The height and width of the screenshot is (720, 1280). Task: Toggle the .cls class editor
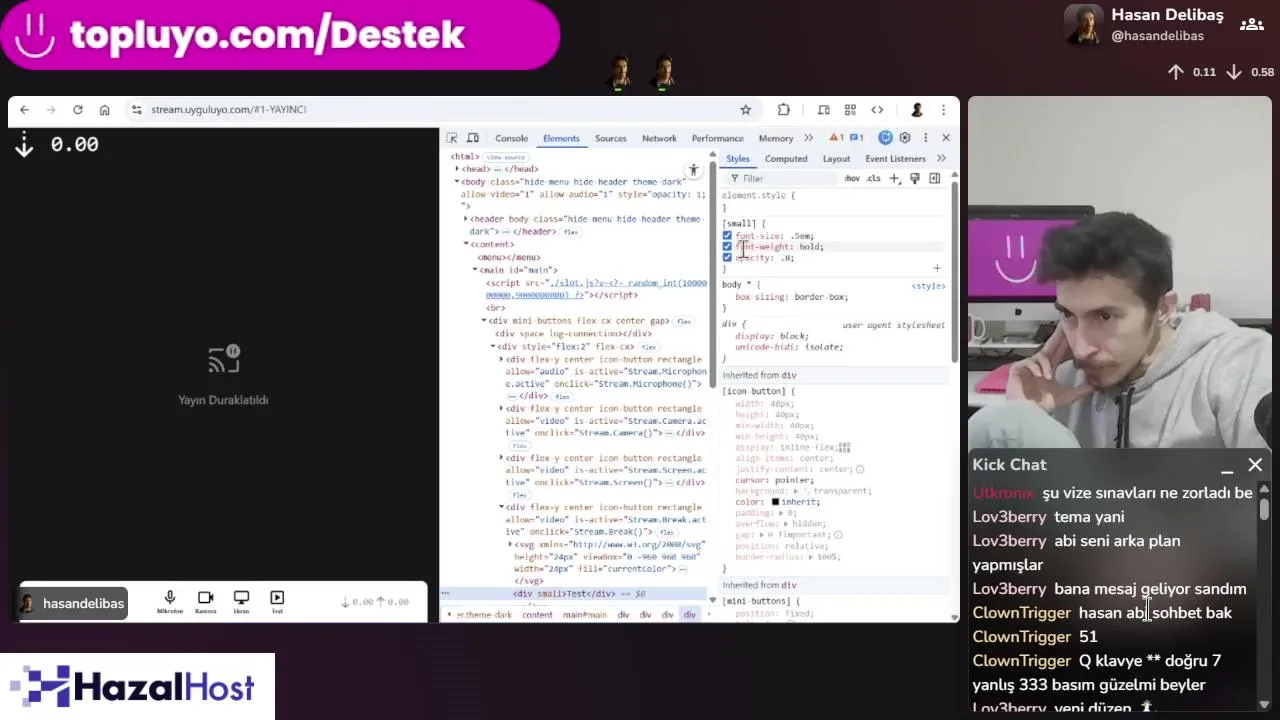pos(873,178)
